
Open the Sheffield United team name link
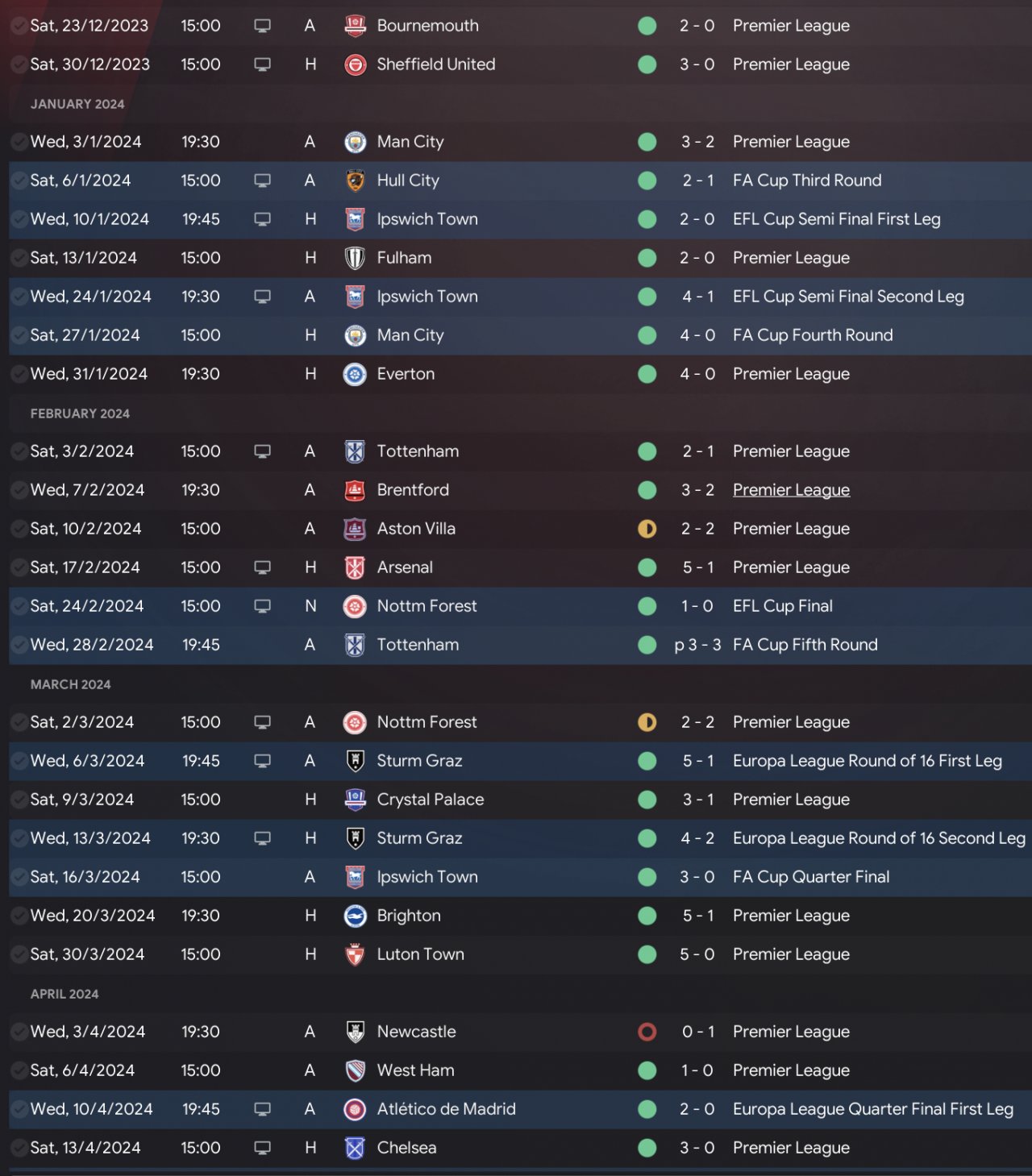tap(436, 64)
